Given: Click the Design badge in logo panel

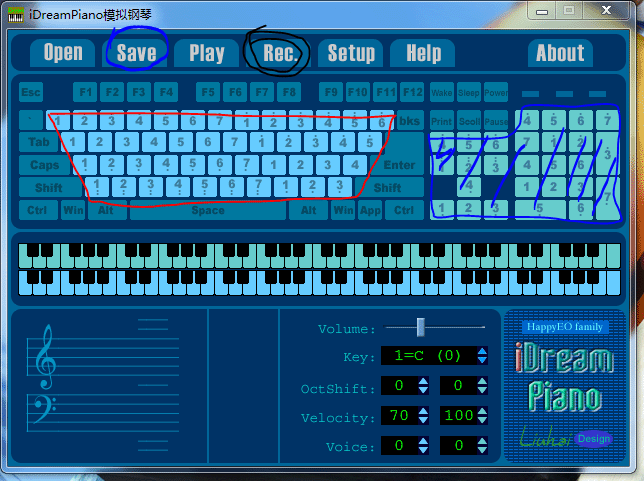Looking at the screenshot, I should coord(593,439).
